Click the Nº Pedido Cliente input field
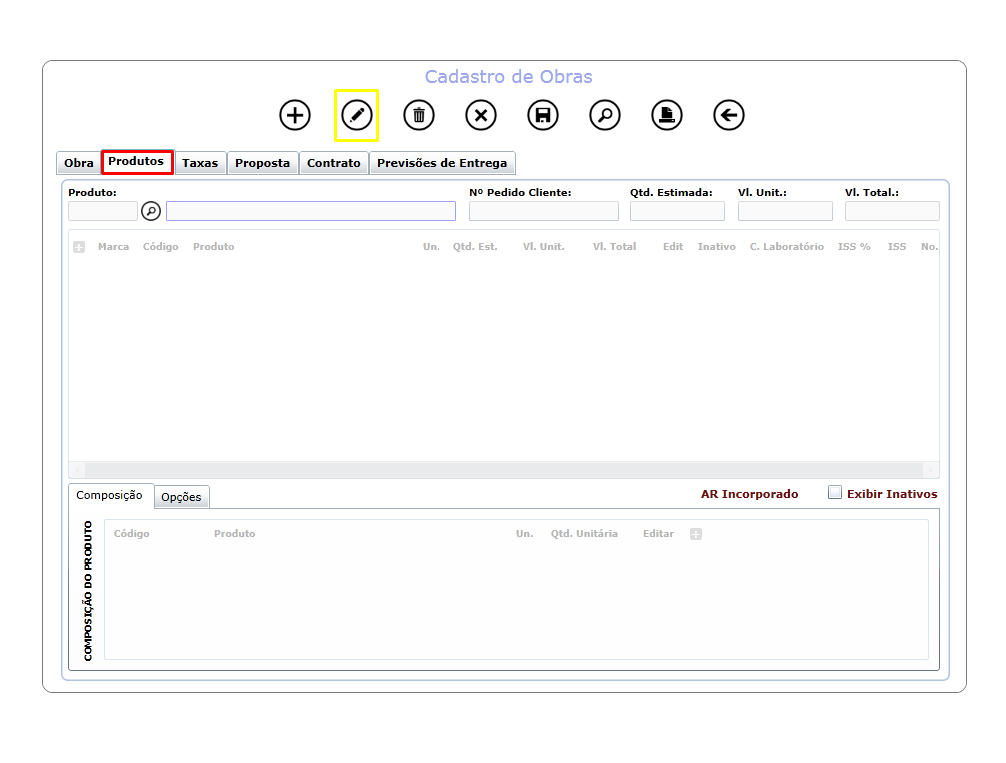Image resolution: width=1006 pixels, height=763 pixels. (x=544, y=211)
